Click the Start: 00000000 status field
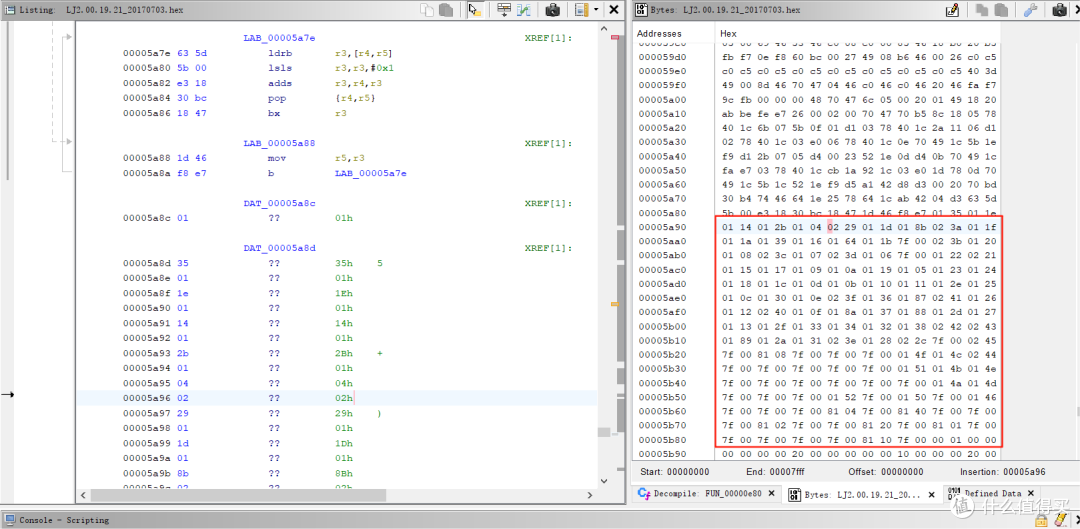 (x=674, y=472)
